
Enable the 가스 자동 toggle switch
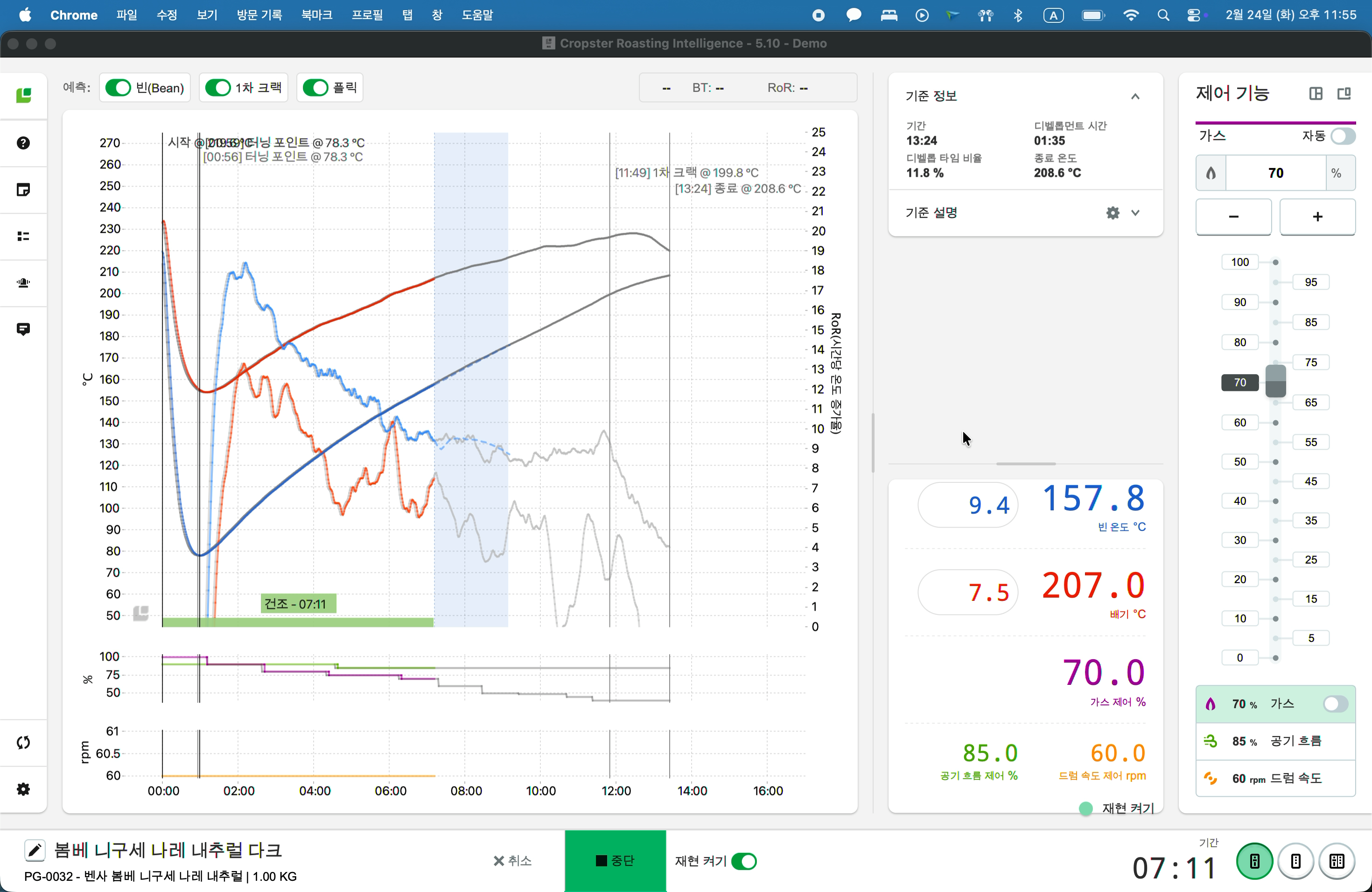(x=1342, y=136)
